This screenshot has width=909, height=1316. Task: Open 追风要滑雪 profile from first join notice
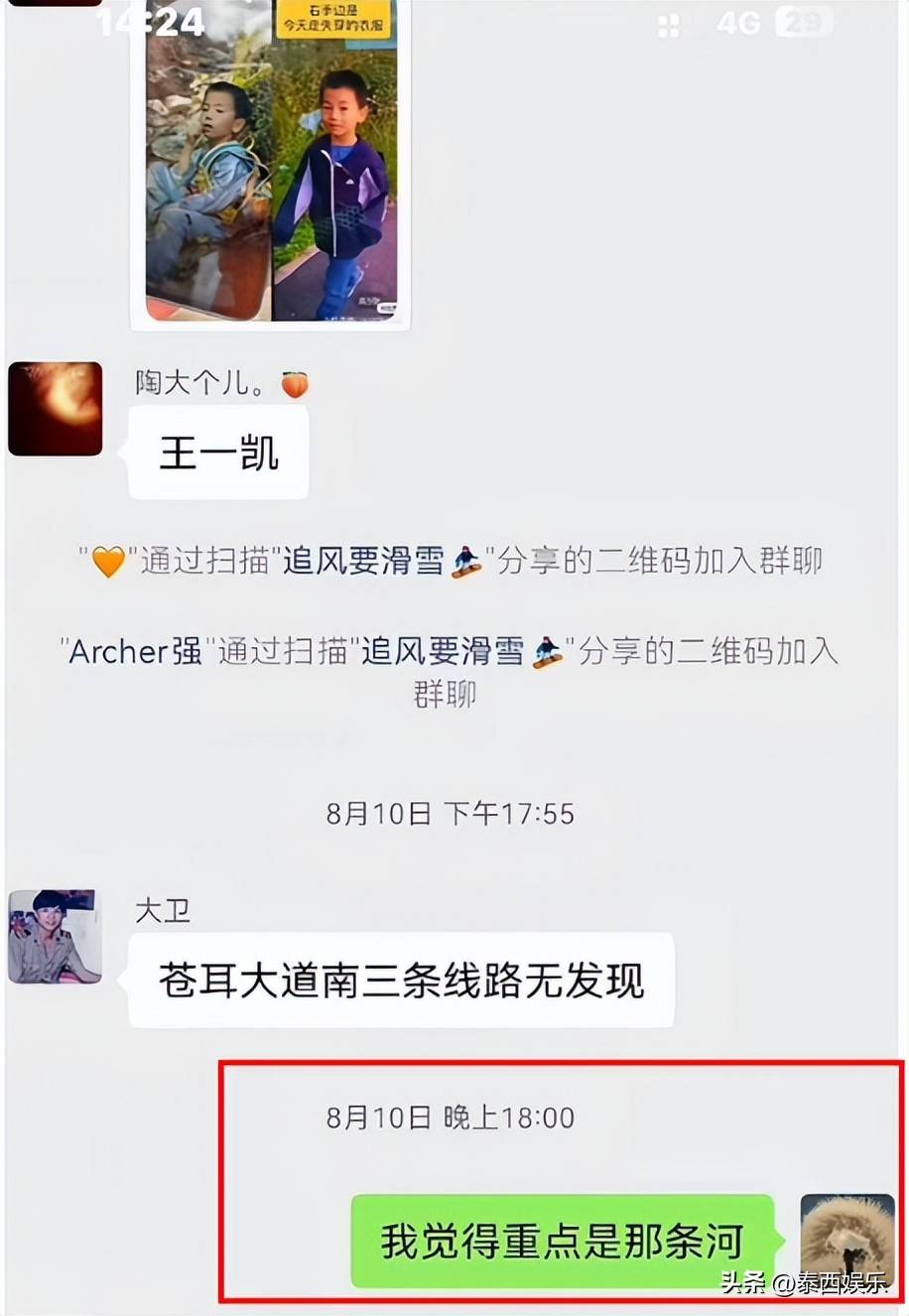point(364,562)
